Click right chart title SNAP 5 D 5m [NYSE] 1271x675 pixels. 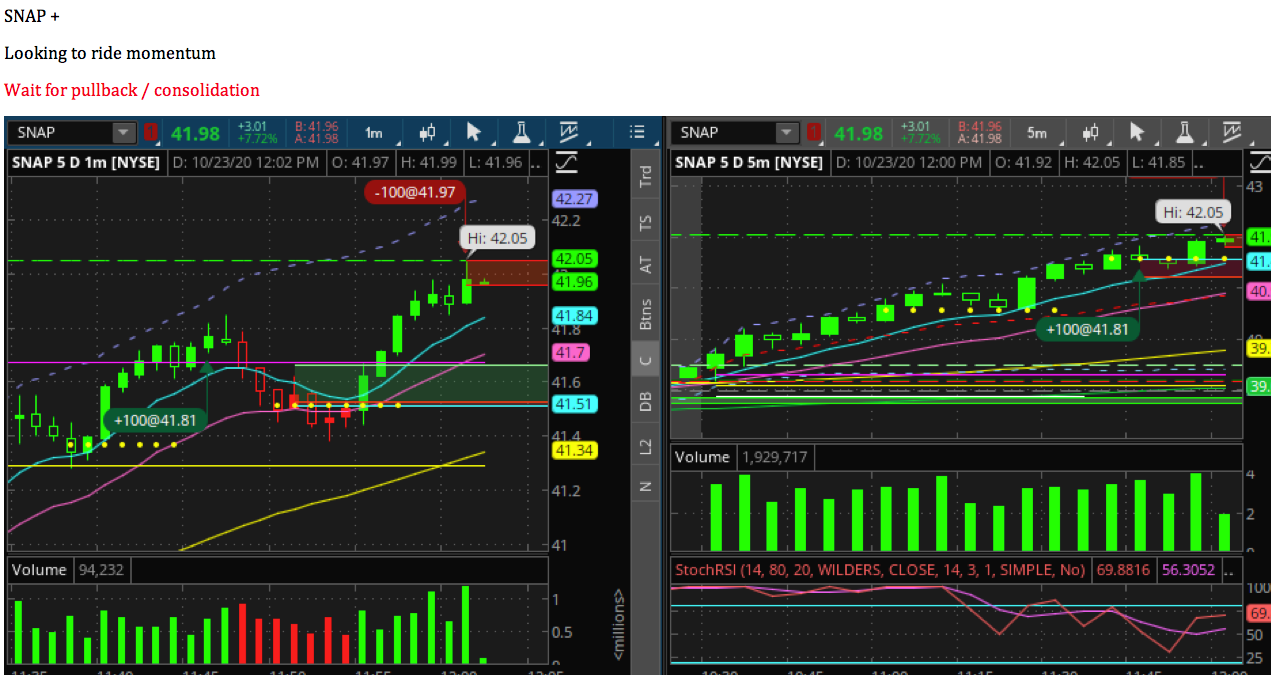point(749,162)
